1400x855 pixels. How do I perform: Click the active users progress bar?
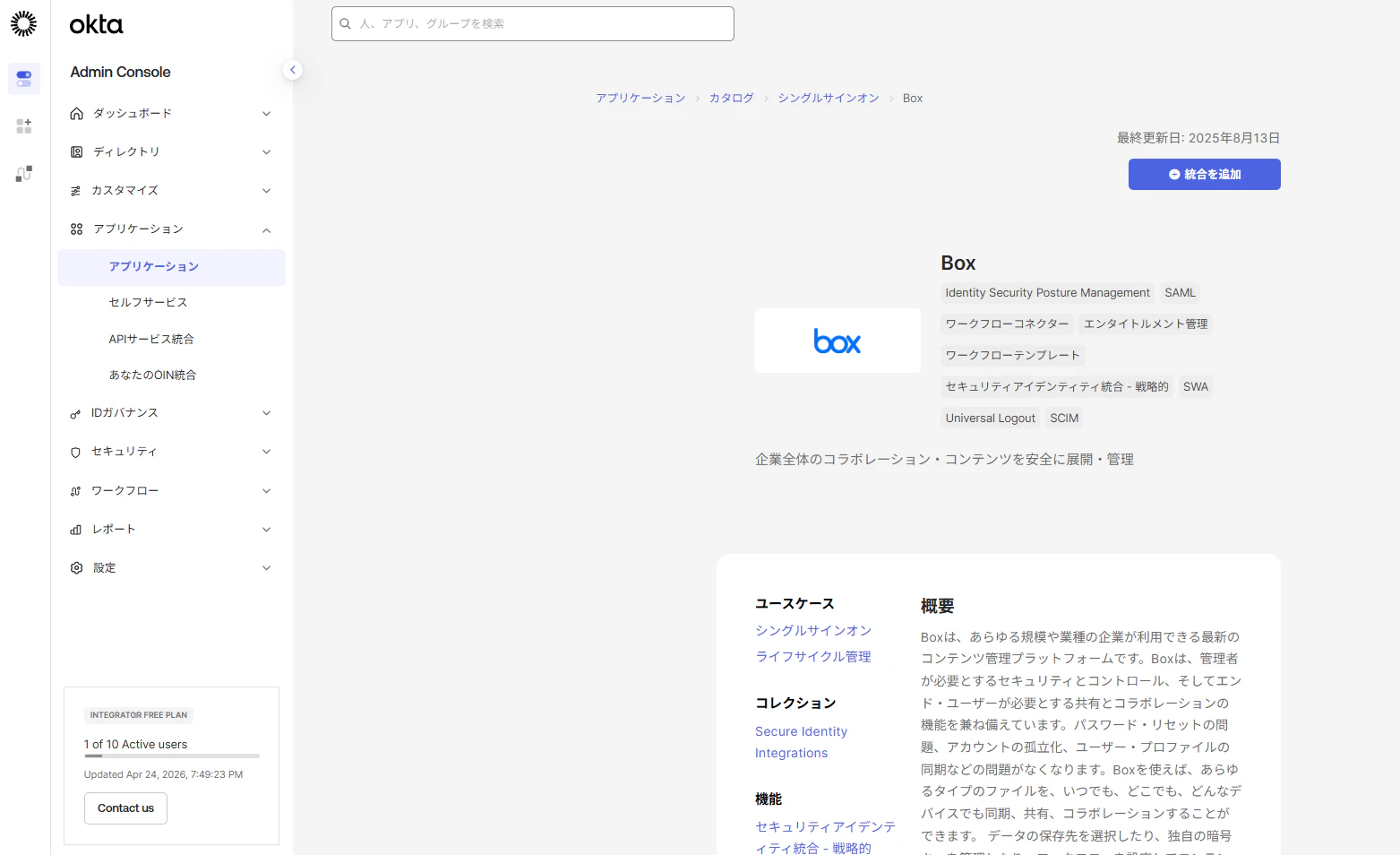[x=172, y=756]
